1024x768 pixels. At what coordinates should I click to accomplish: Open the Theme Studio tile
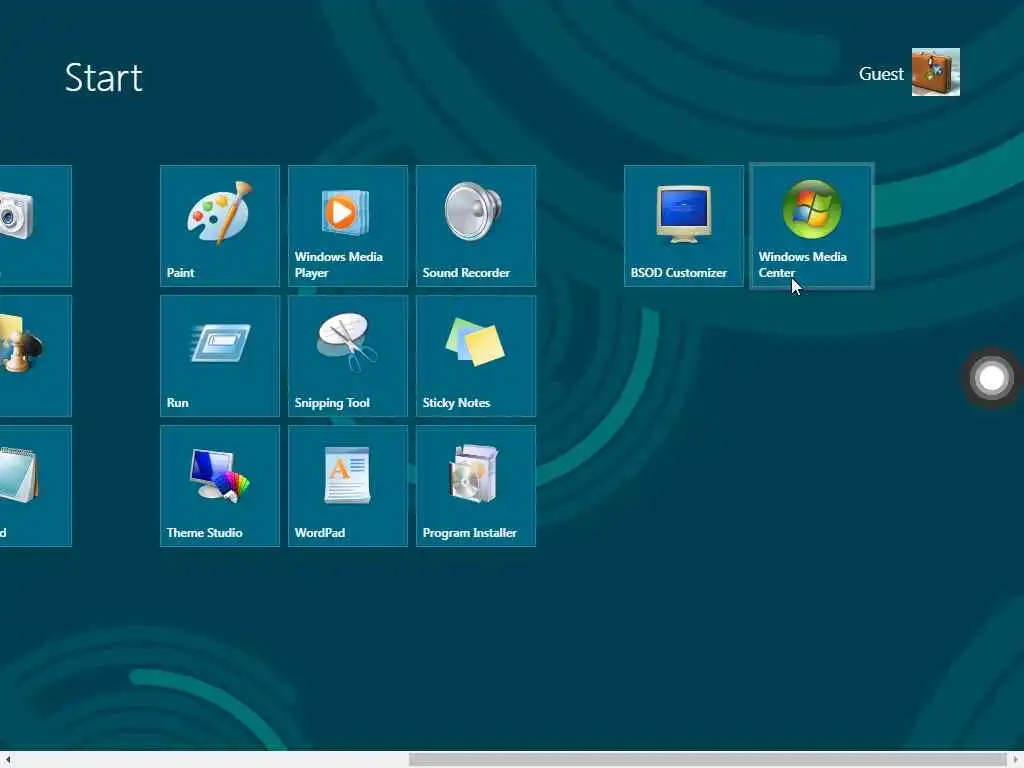point(219,486)
